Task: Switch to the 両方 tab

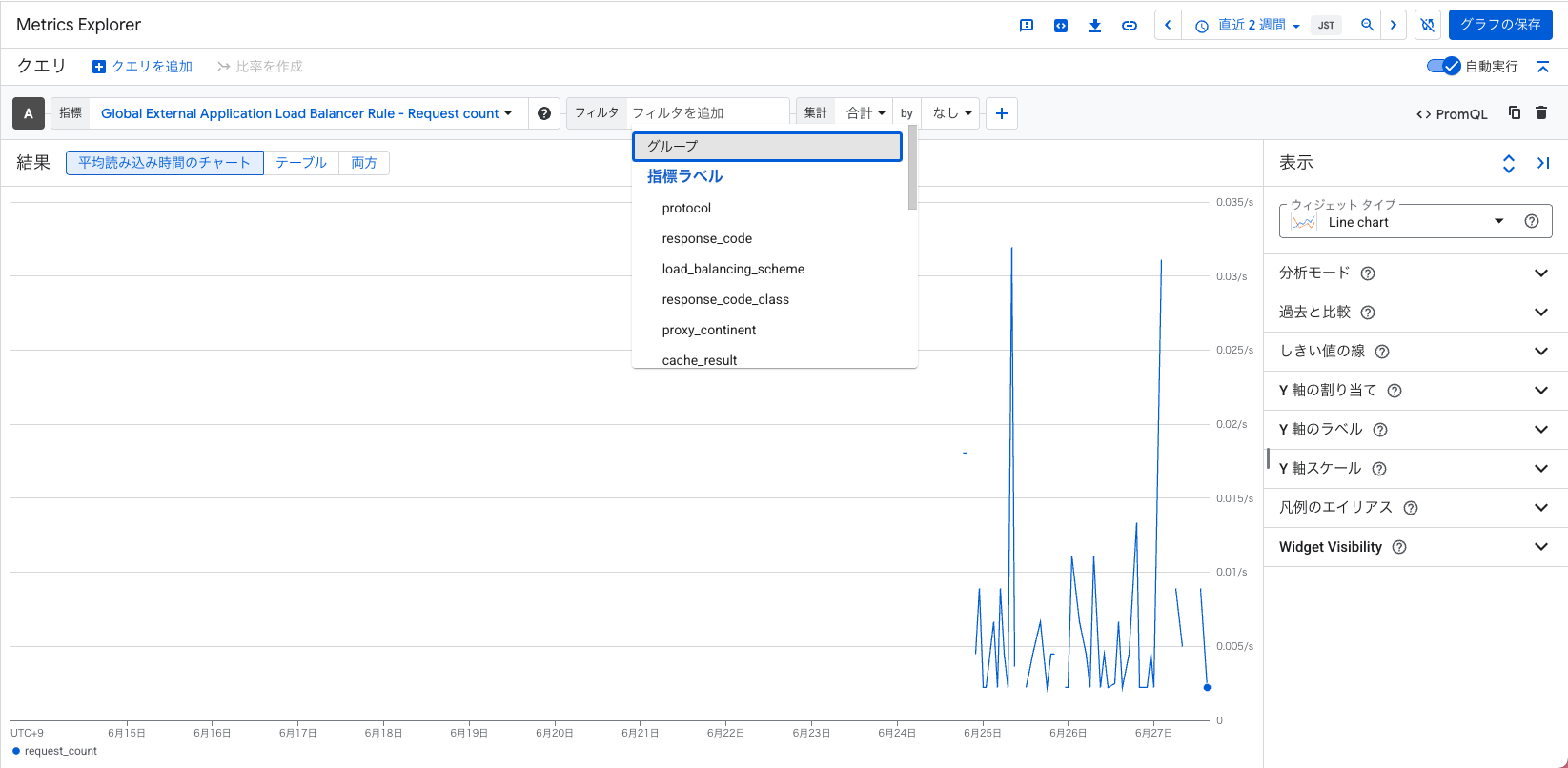Action: (364, 163)
